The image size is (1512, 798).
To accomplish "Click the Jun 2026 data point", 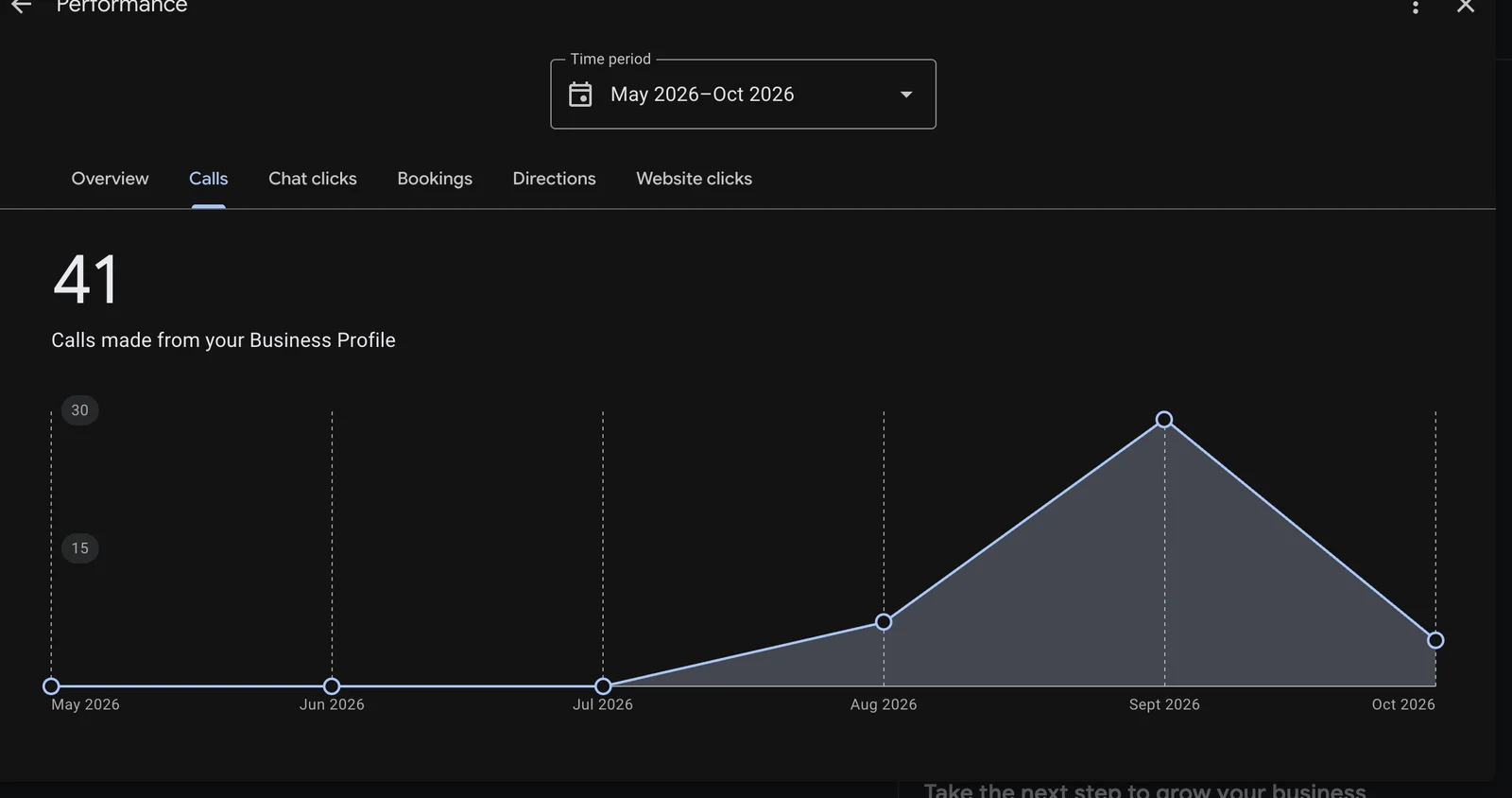I will click(332, 686).
